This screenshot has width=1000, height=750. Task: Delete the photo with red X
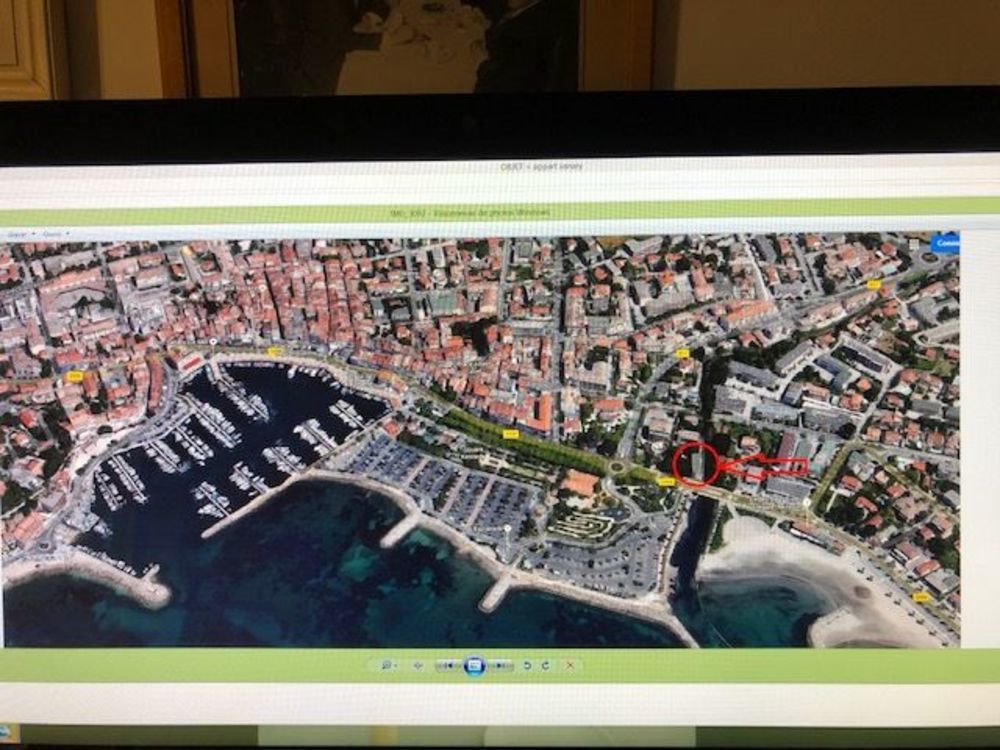[x=570, y=665]
